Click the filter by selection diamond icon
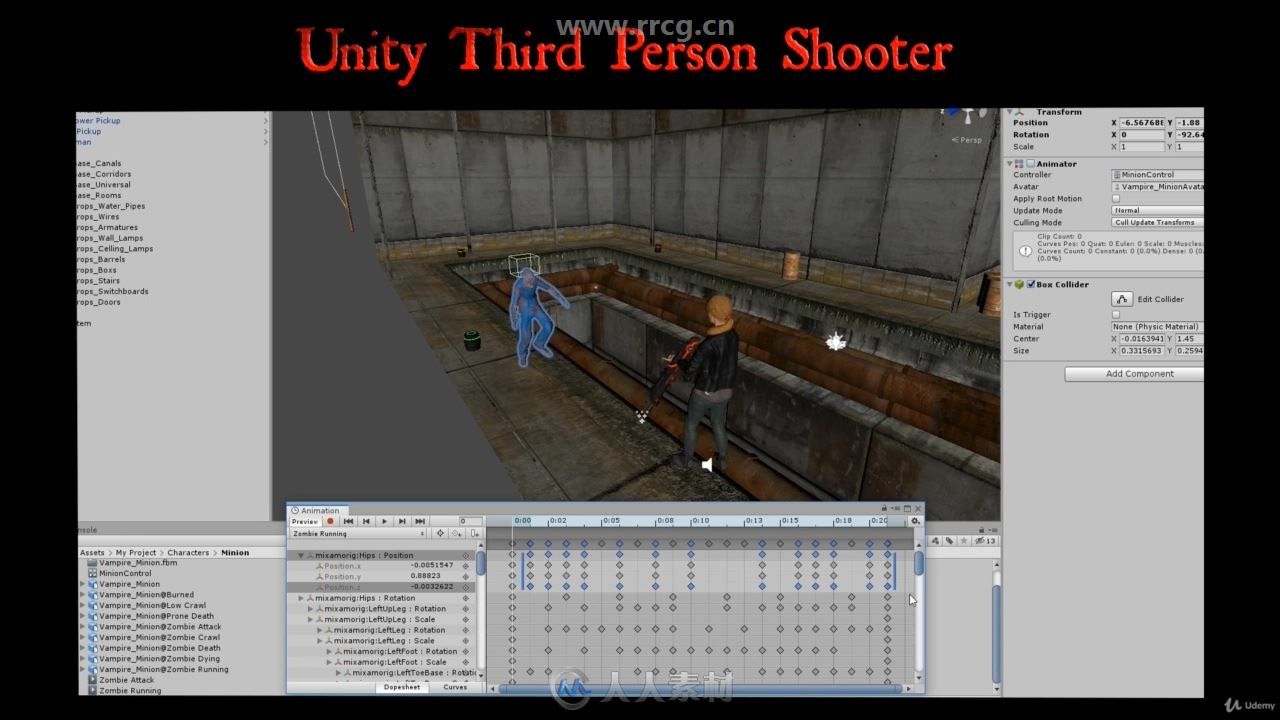The width and height of the screenshot is (1280, 720). [x=440, y=534]
